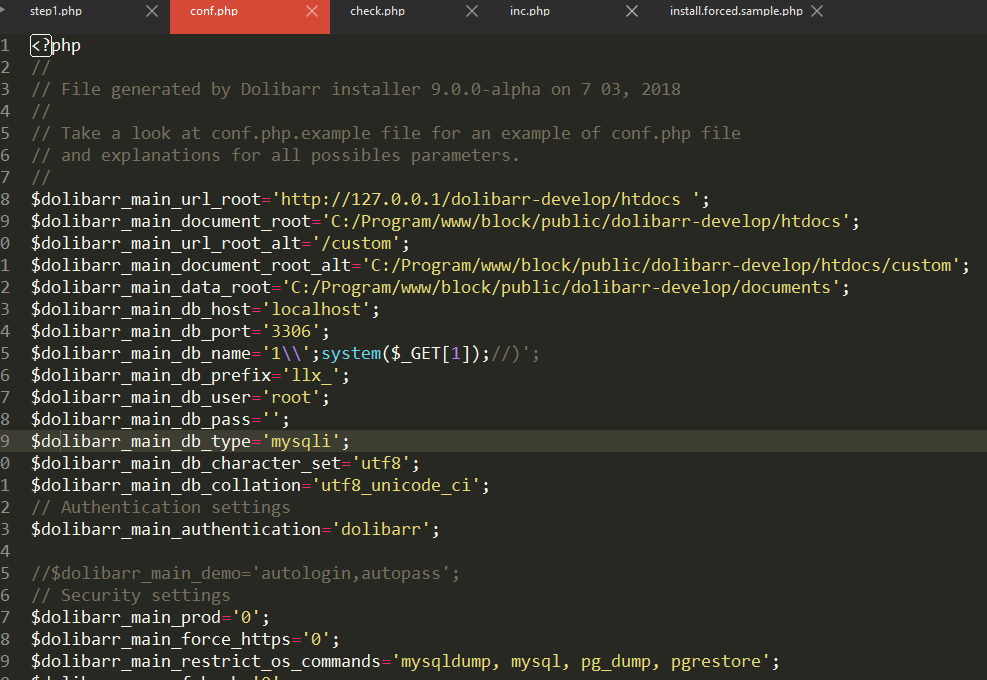
Task: Click the 'mysqli' db type value
Action: (x=301, y=441)
